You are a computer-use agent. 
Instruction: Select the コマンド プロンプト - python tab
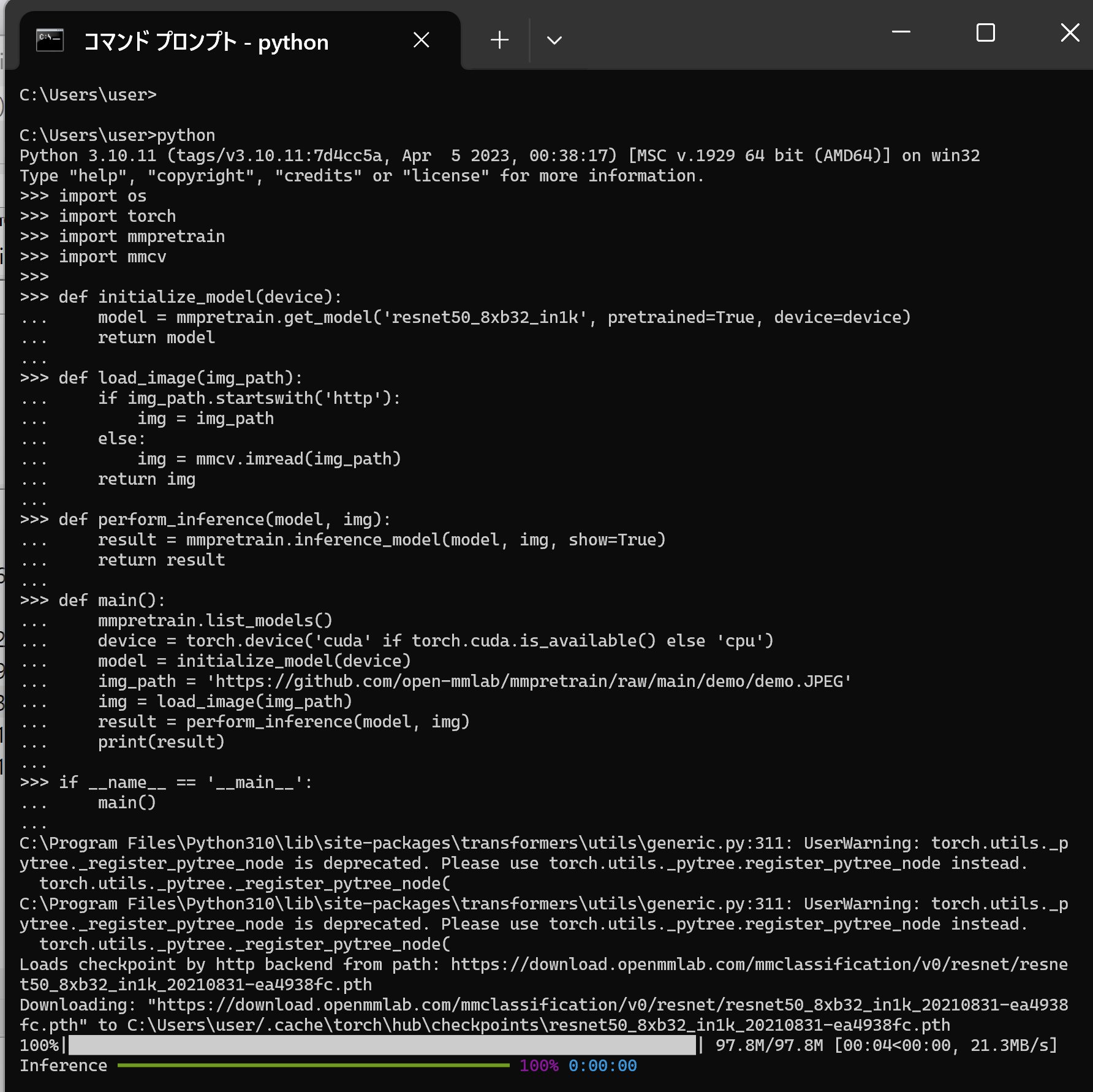[x=240, y=40]
